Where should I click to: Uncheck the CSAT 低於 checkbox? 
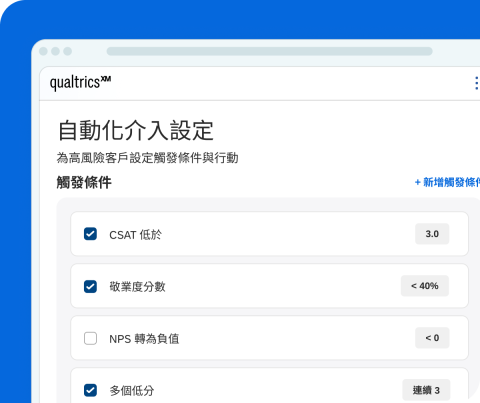coord(90,234)
